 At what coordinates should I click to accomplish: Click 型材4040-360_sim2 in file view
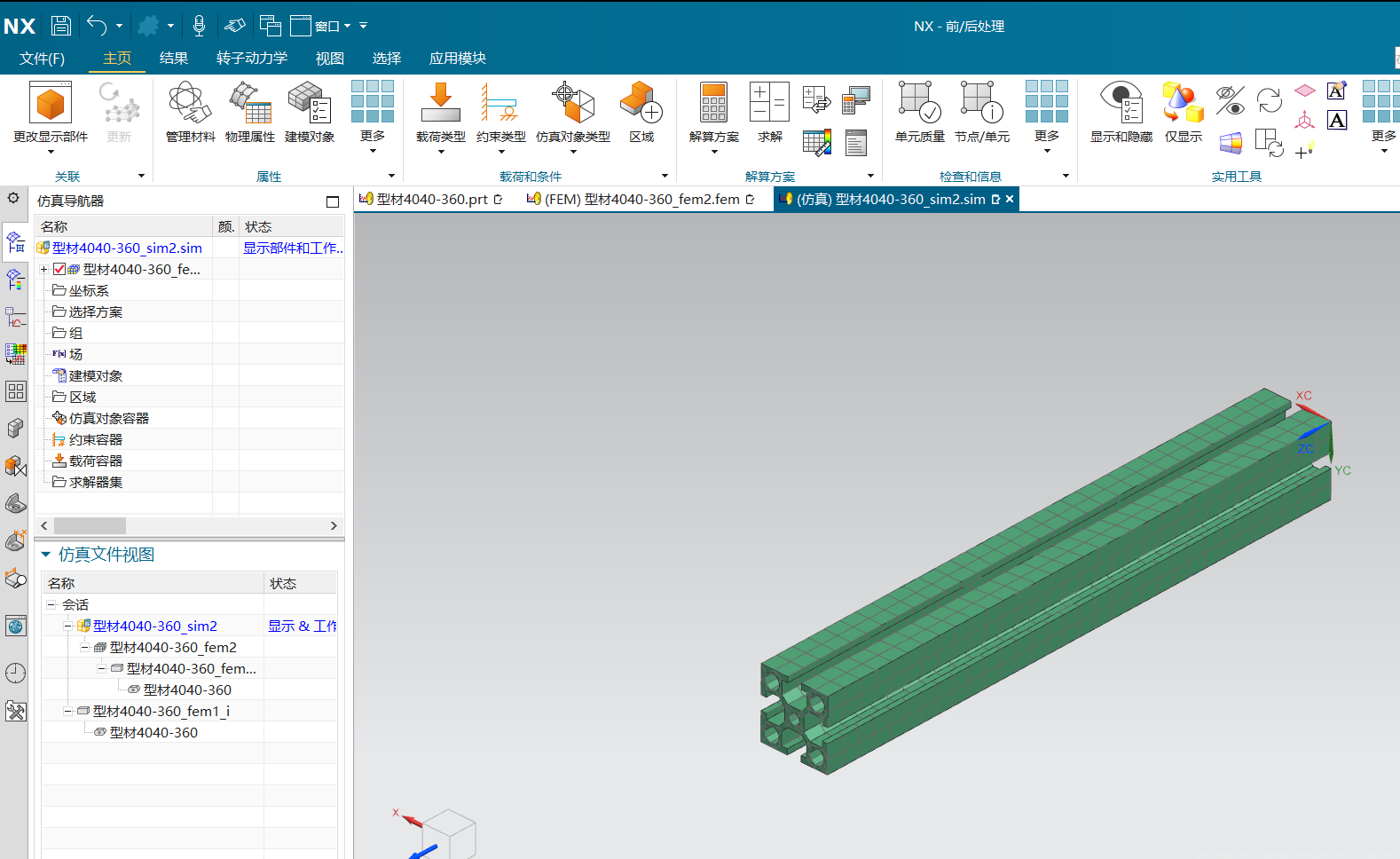coord(154,626)
